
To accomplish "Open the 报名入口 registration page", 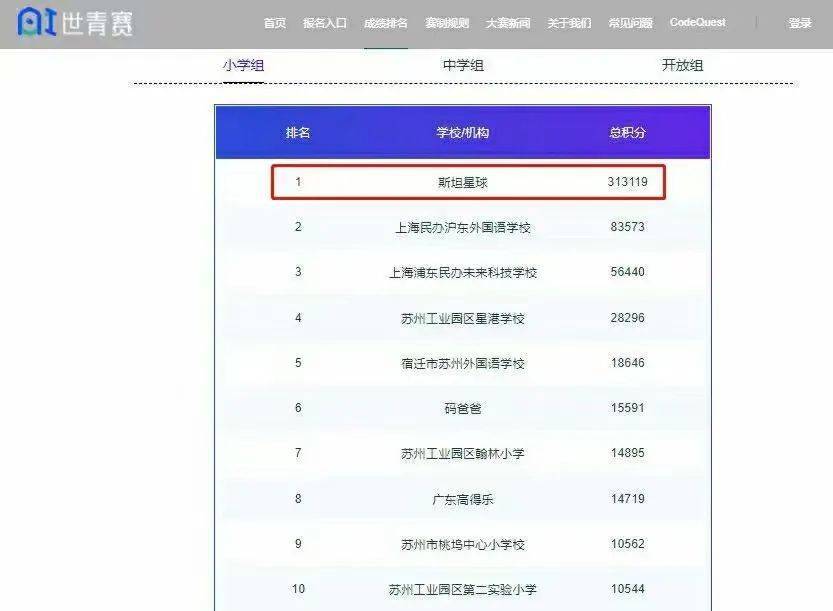I will [x=325, y=23].
